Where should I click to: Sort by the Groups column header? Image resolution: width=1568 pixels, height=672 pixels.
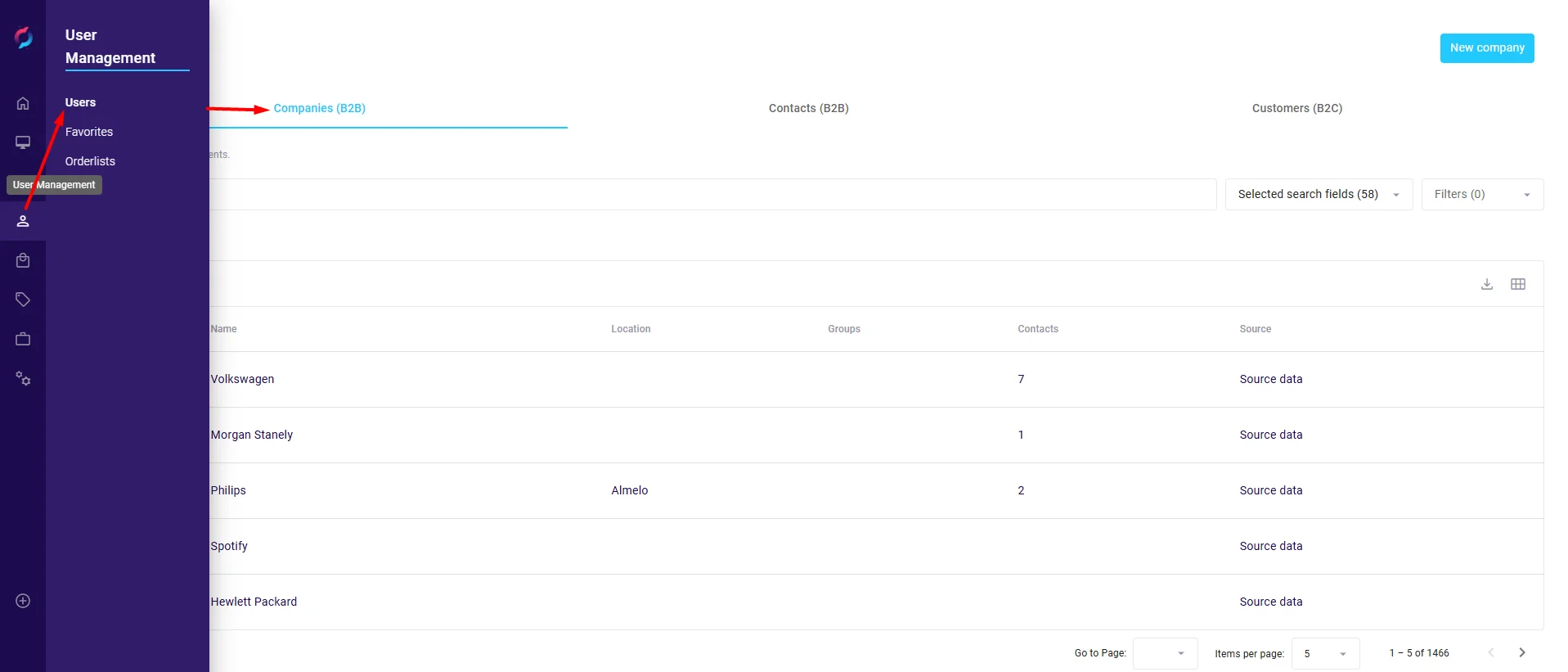click(844, 329)
